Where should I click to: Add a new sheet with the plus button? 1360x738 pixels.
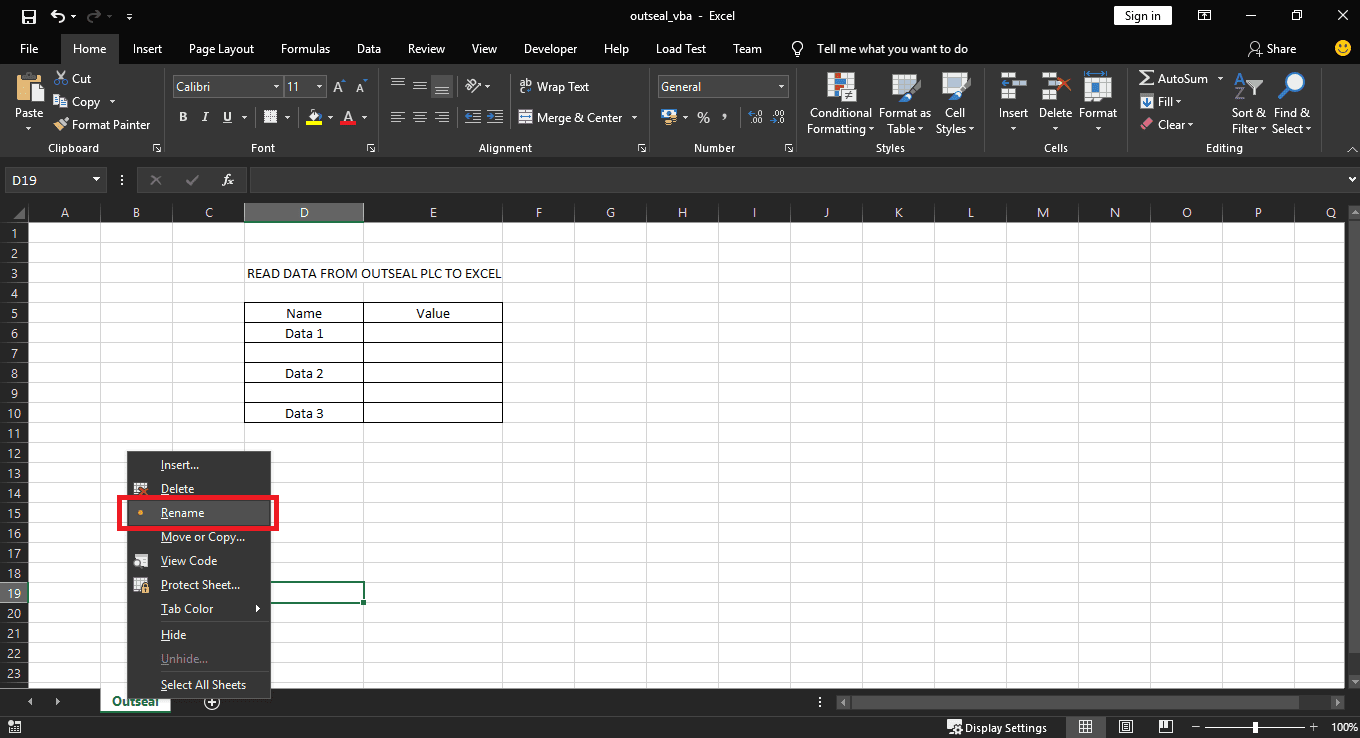pyautogui.click(x=210, y=701)
